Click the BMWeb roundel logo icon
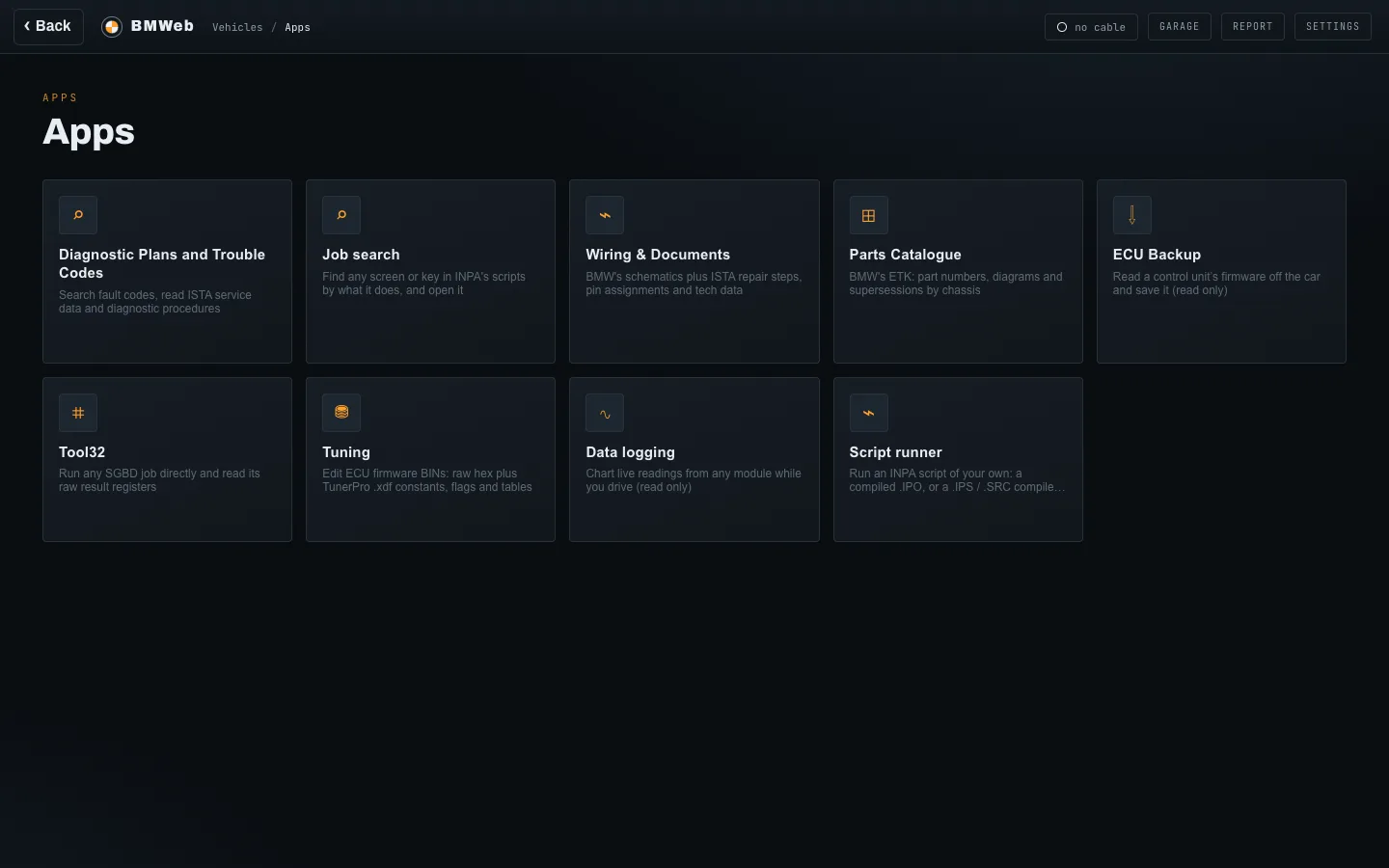The height and width of the screenshot is (868, 1389). click(x=112, y=27)
